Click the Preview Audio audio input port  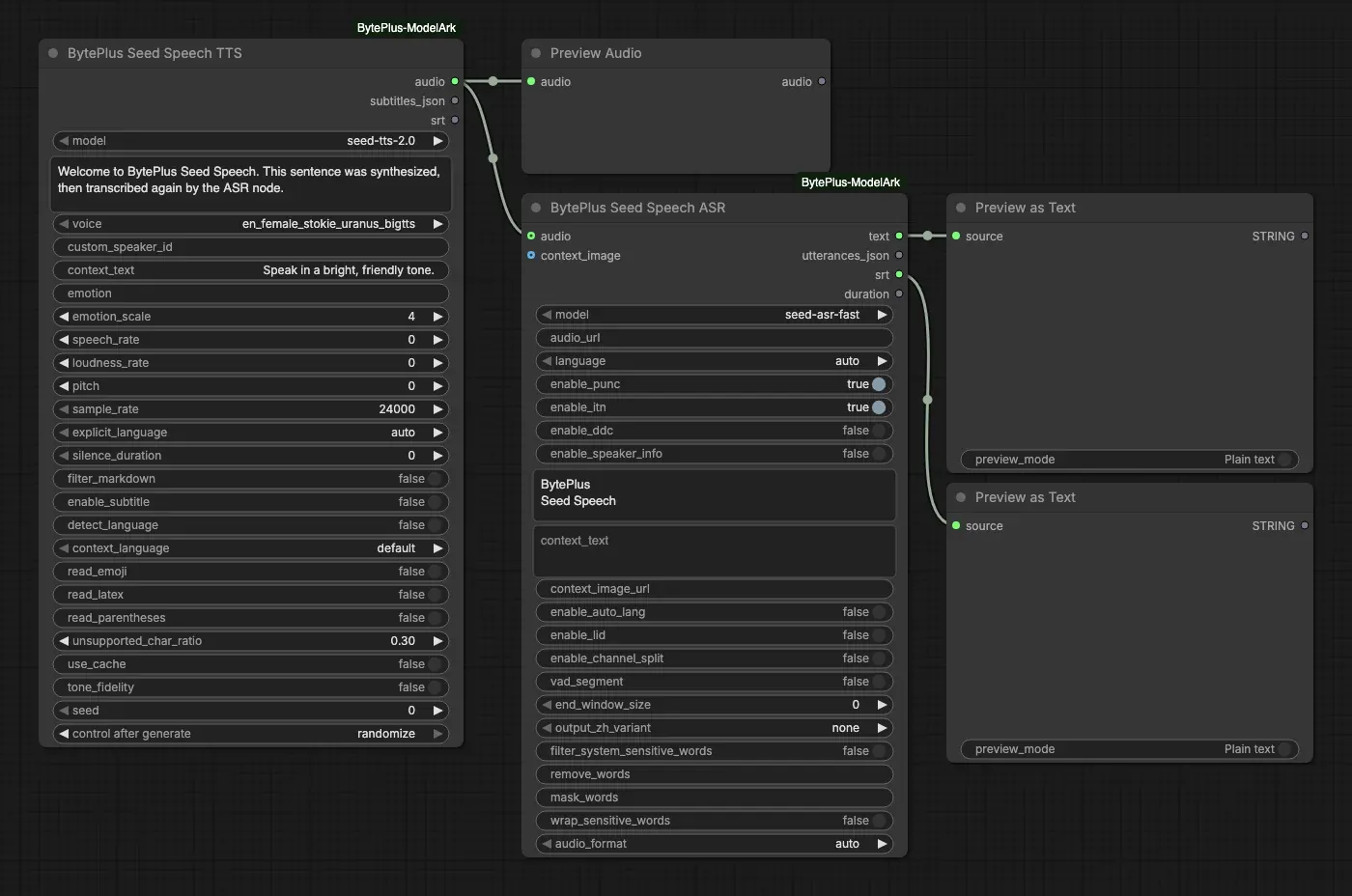[x=531, y=82]
